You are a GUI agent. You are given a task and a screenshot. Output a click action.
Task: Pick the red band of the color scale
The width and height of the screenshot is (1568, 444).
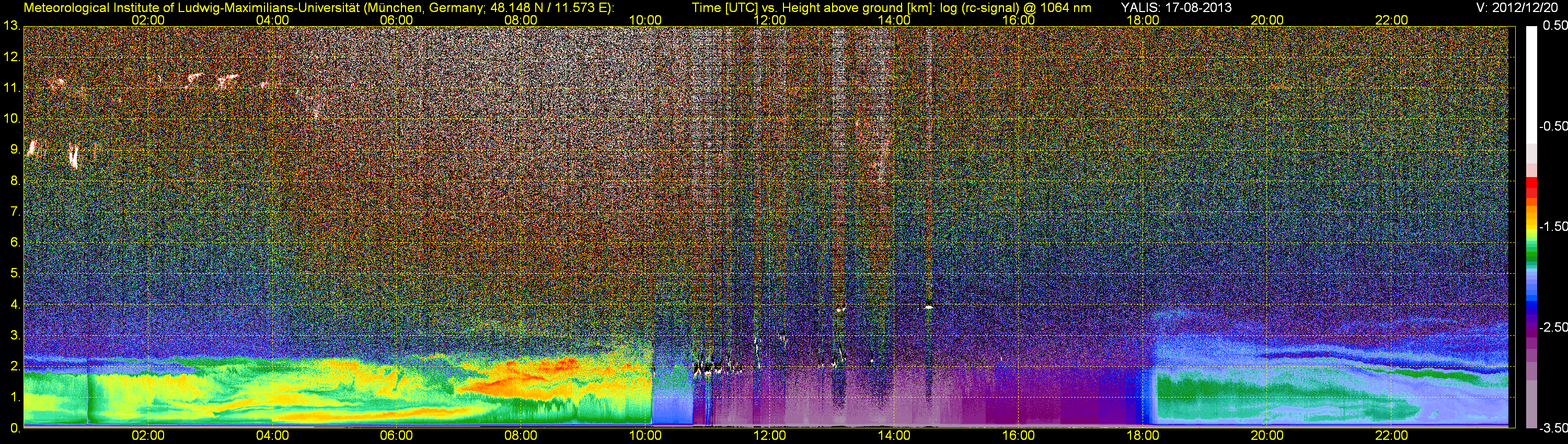(x=1531, y=186)
